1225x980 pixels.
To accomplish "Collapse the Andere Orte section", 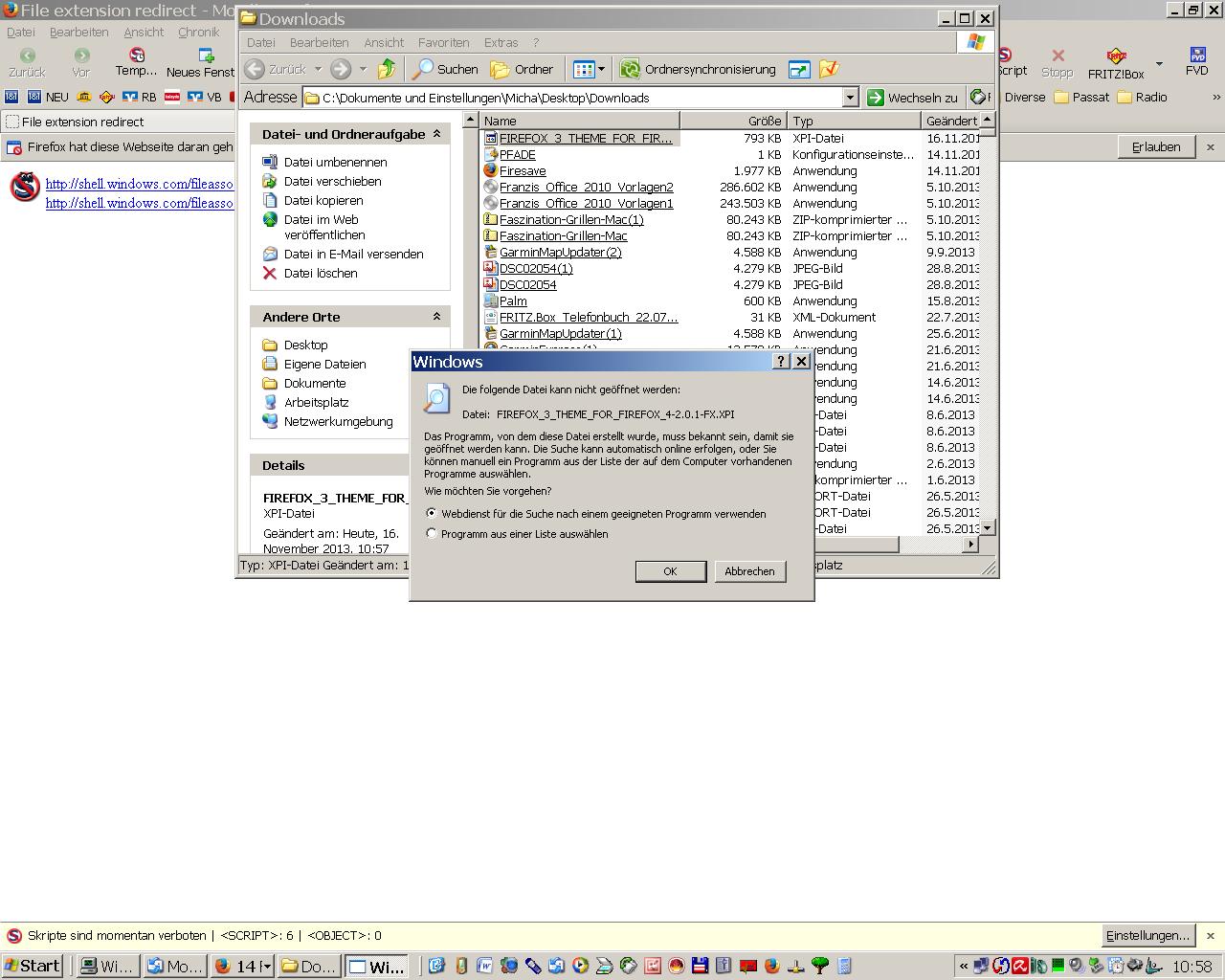I will click(436, 317).
